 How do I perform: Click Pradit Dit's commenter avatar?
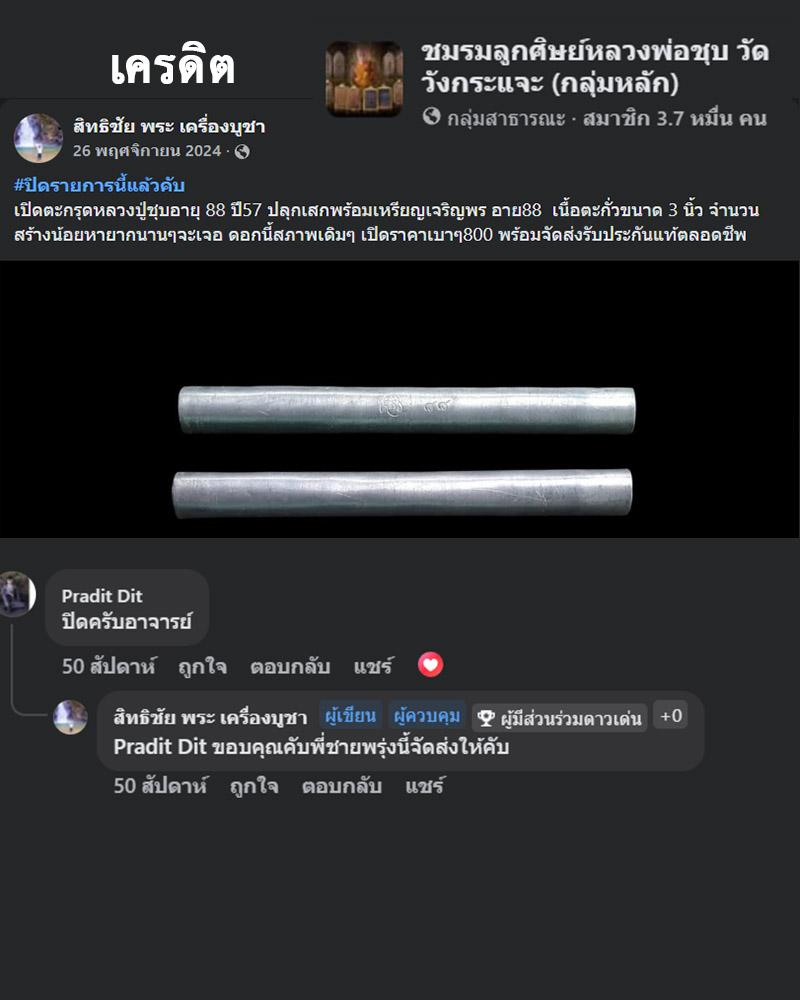(x=17, y=594)
